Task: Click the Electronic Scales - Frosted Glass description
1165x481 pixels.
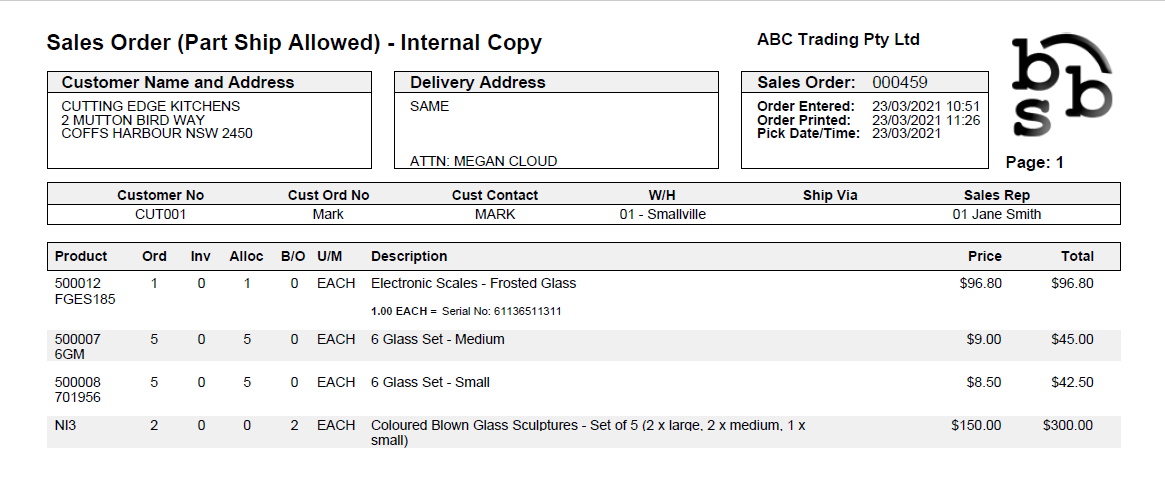Action: [473, 283]
